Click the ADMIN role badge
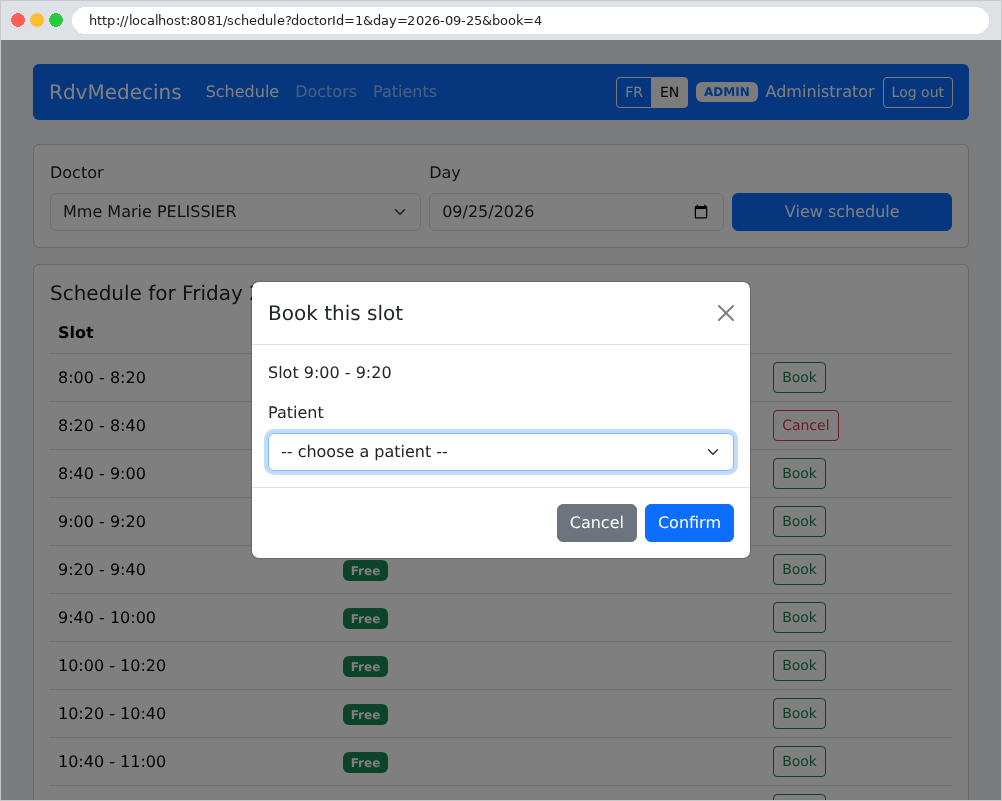1002x801 pixels. point(727,92)
